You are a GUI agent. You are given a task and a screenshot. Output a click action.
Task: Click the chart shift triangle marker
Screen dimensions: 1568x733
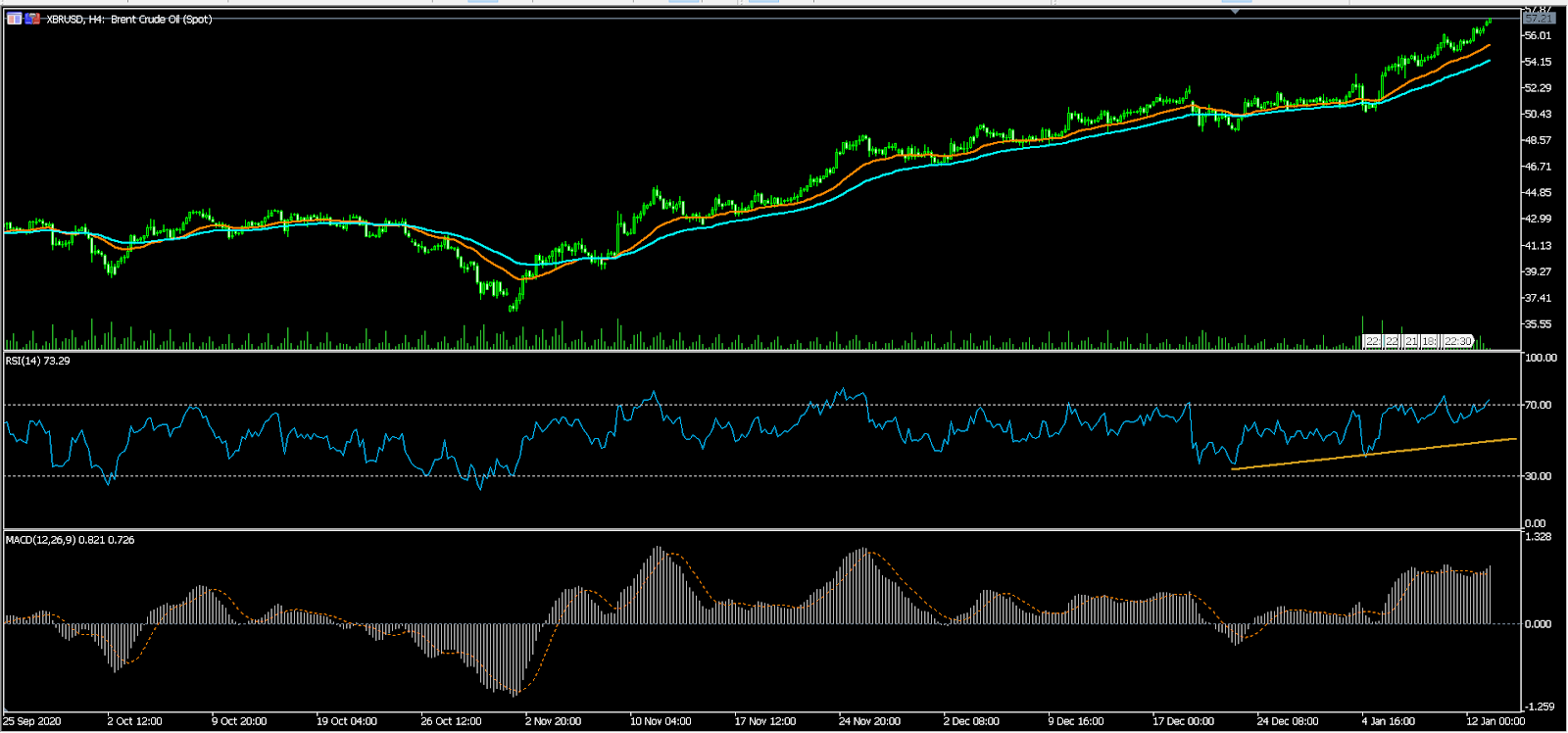1235,11
